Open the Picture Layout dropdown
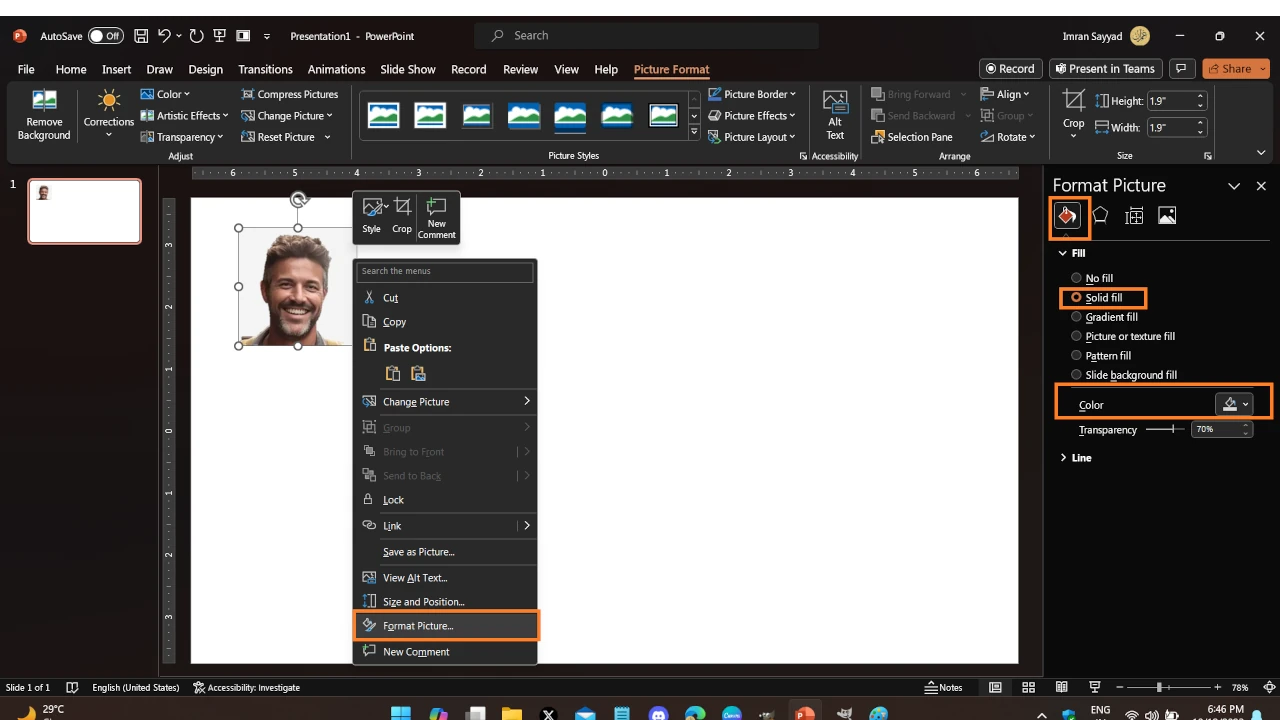This screenshot has width=1280, height=720. tap(752, 137)
